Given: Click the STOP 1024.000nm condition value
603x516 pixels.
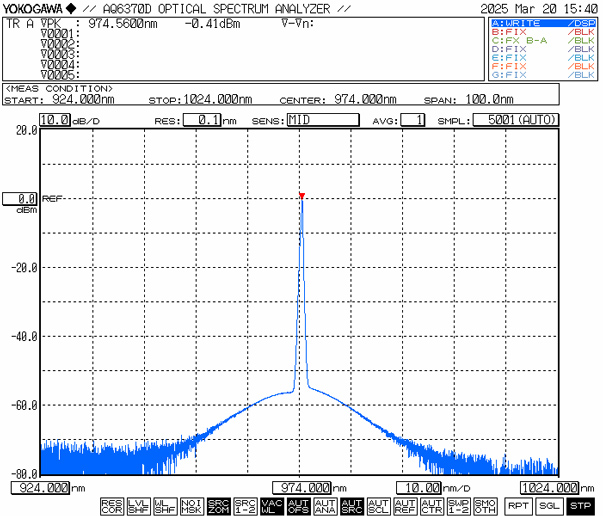Looking at the screenshot, I should click(x=218, y=100).
